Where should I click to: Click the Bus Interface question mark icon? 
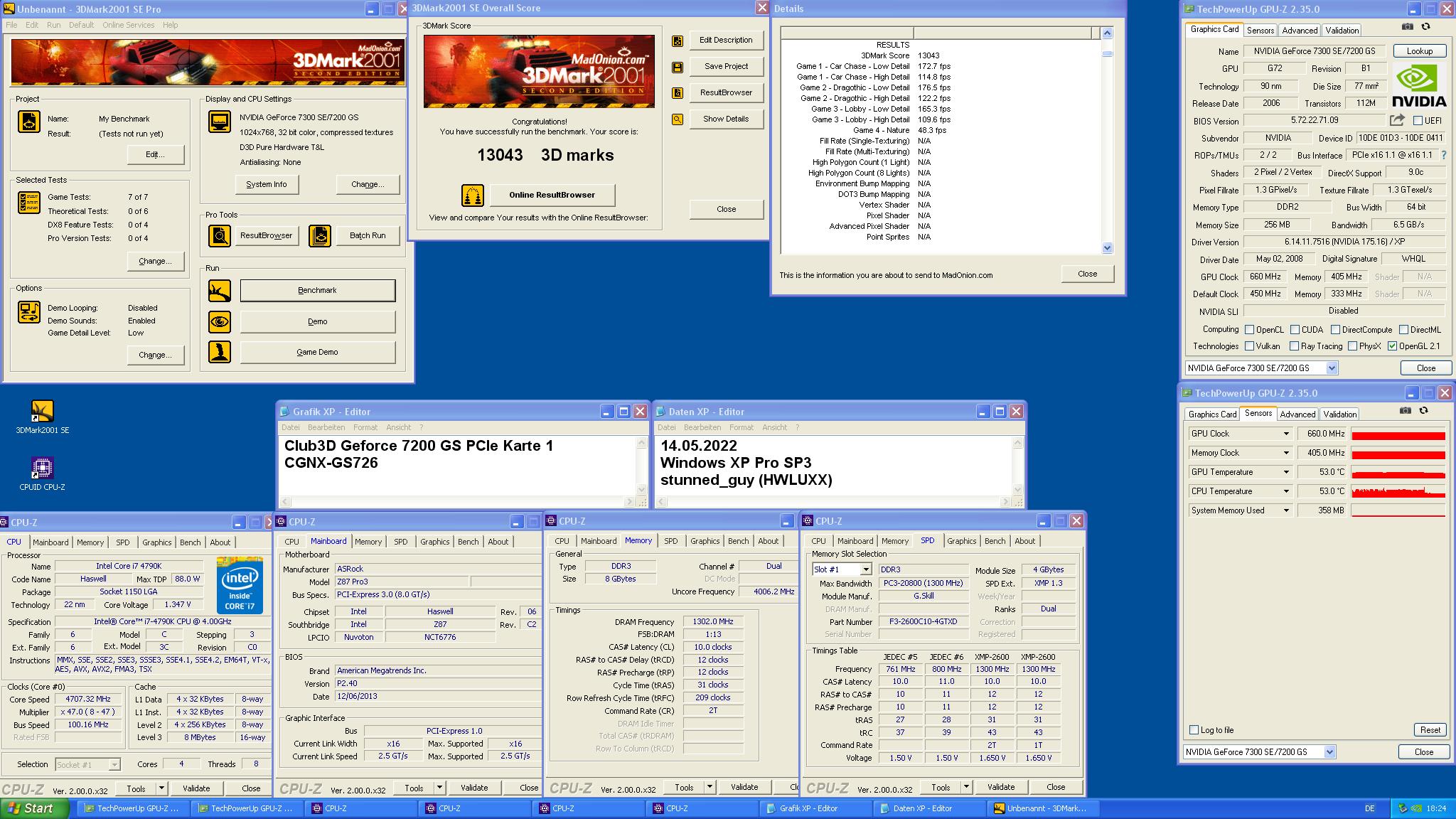(x=1444, y=155)
